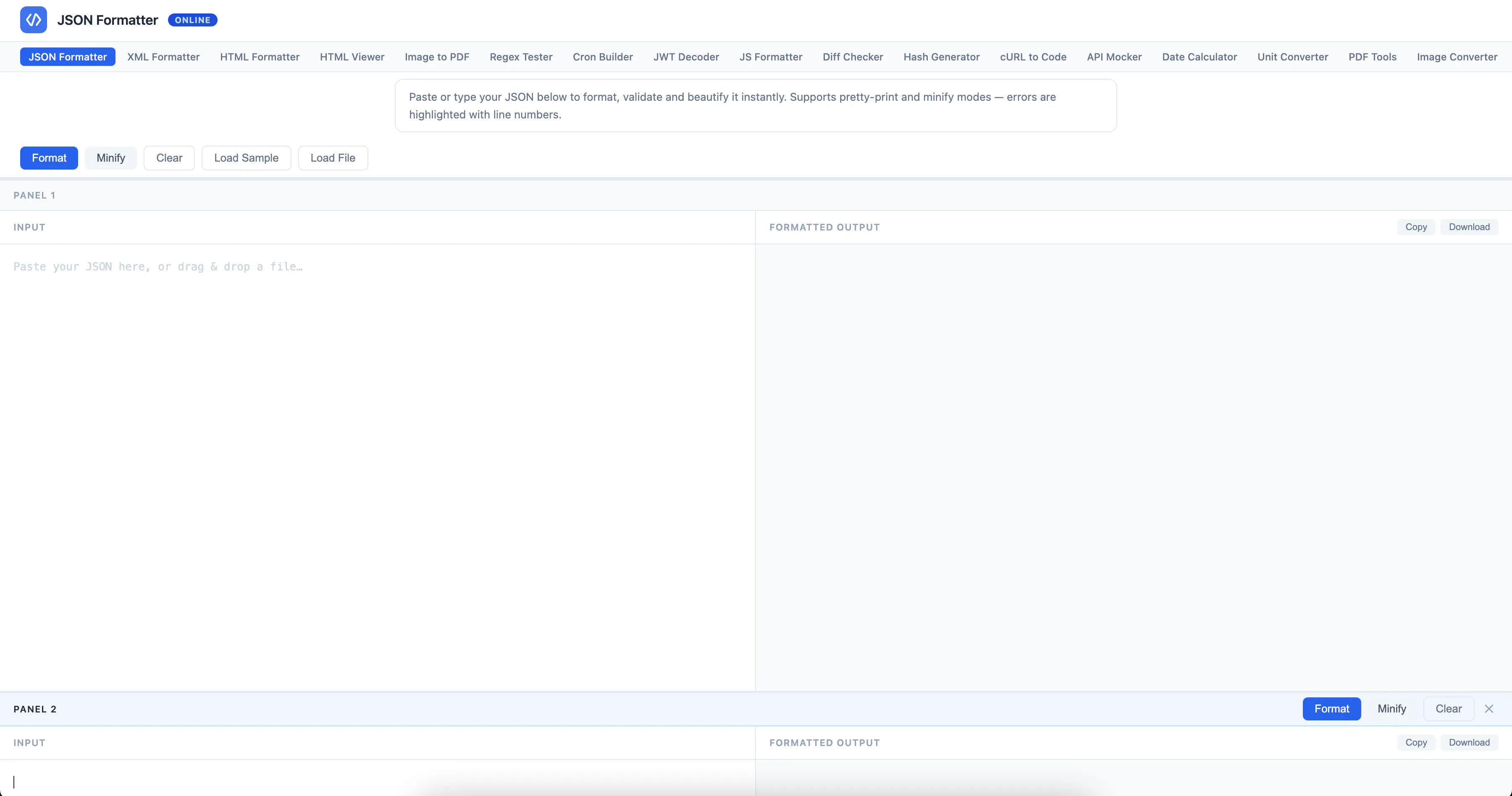Click the ONLINE status badge
The height and width of the screenshot is (796, 1512).
pyautogui.click(x=192, y=20)
